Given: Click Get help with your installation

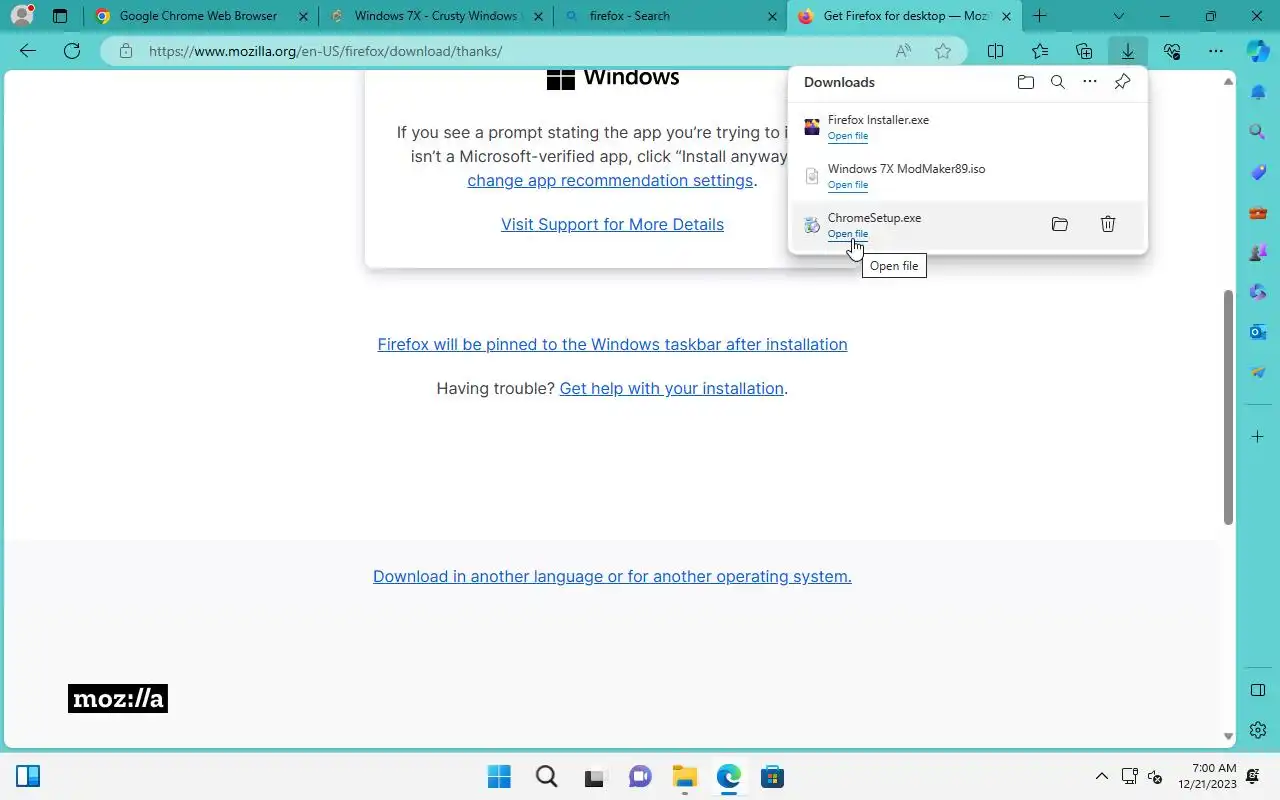Looking at the screenshot, I should click(671, 388).
